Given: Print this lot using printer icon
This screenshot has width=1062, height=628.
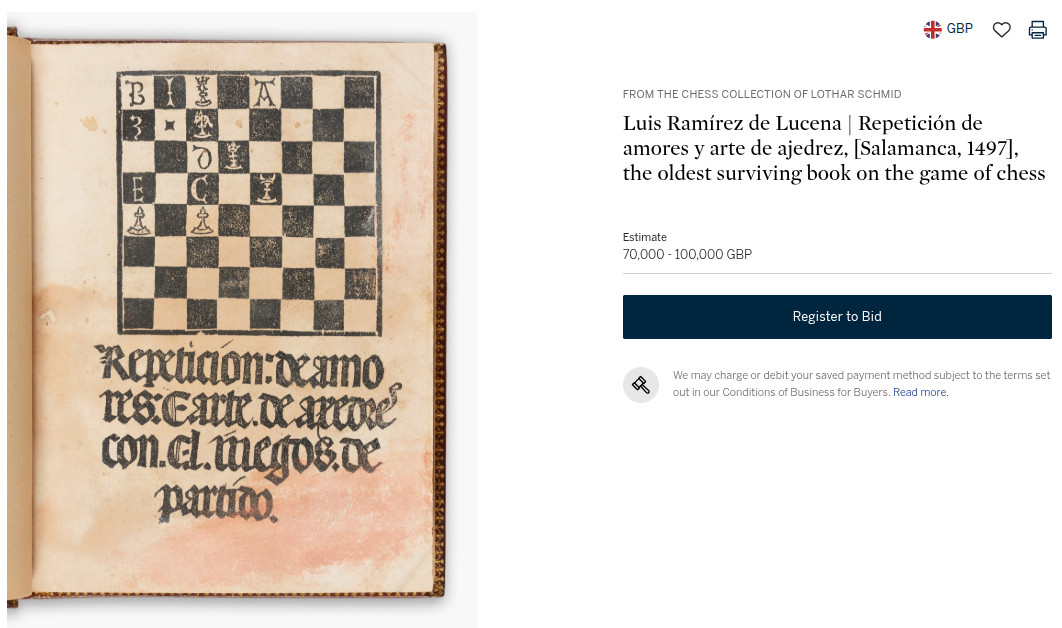Looking at the screenshot, I should pyautogui.click(x=1038, y=29).
